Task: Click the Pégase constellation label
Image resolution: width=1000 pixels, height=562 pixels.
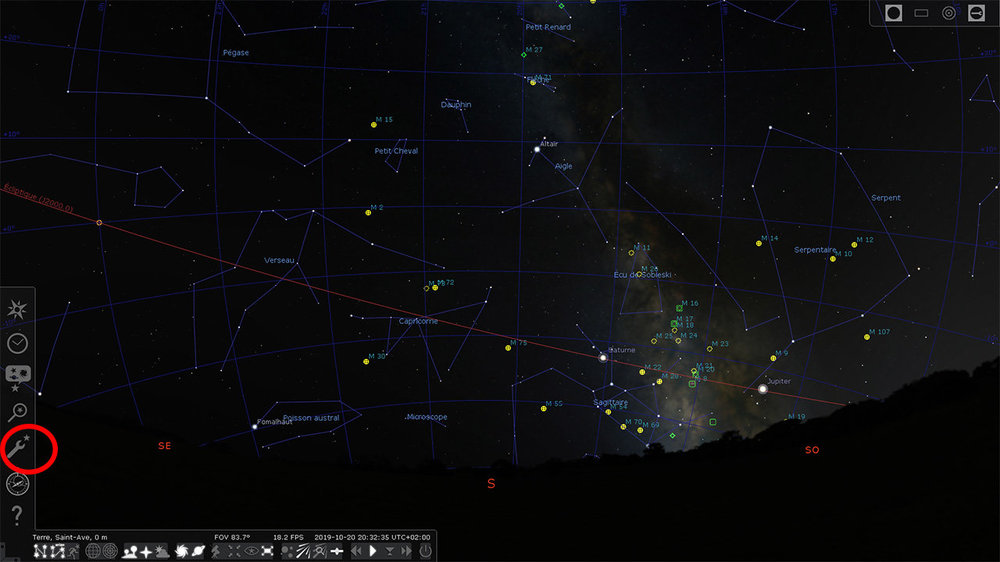Action: [x=236, y=53]
